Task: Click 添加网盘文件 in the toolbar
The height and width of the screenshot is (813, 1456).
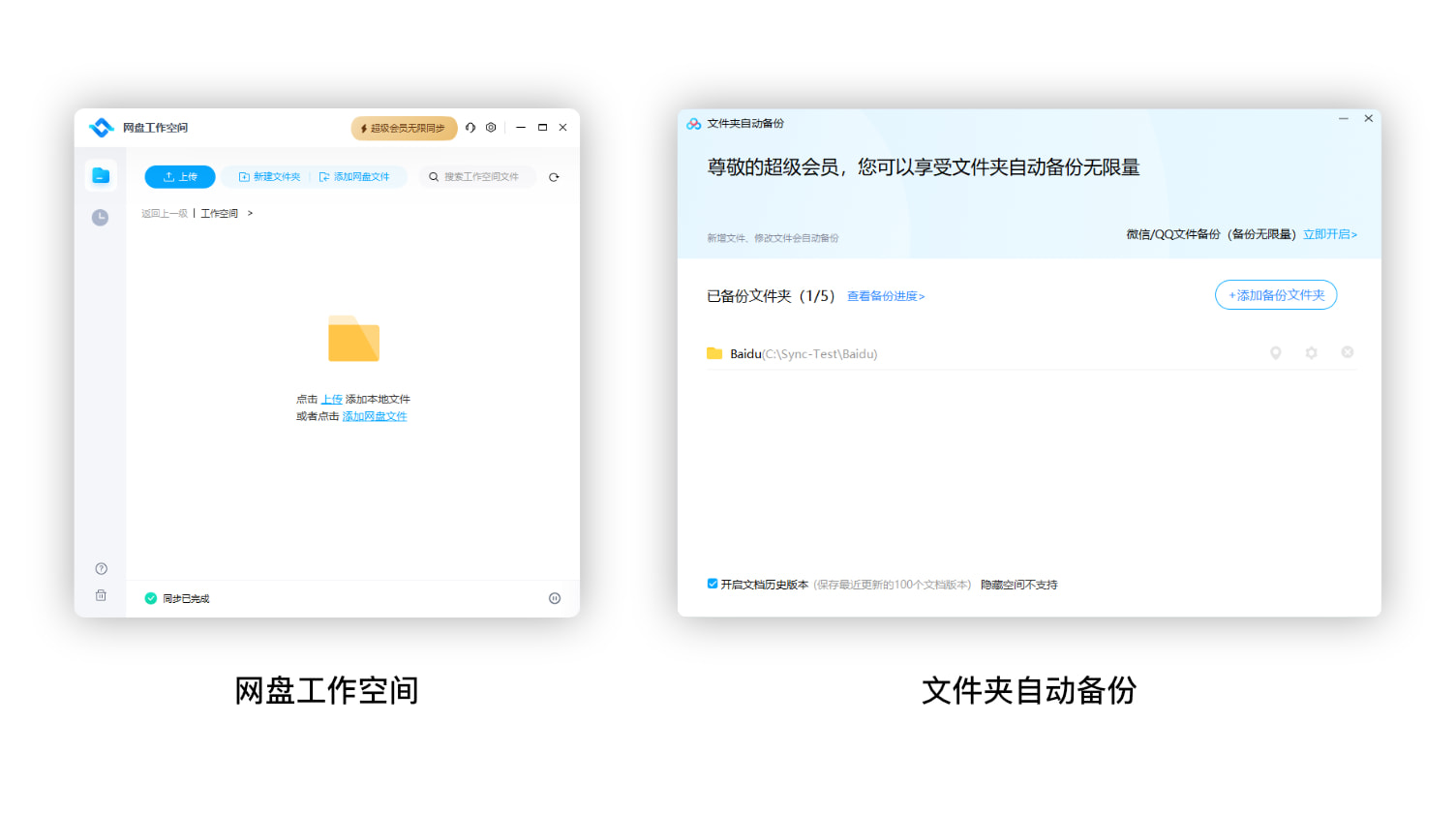Action: point(358,176)
